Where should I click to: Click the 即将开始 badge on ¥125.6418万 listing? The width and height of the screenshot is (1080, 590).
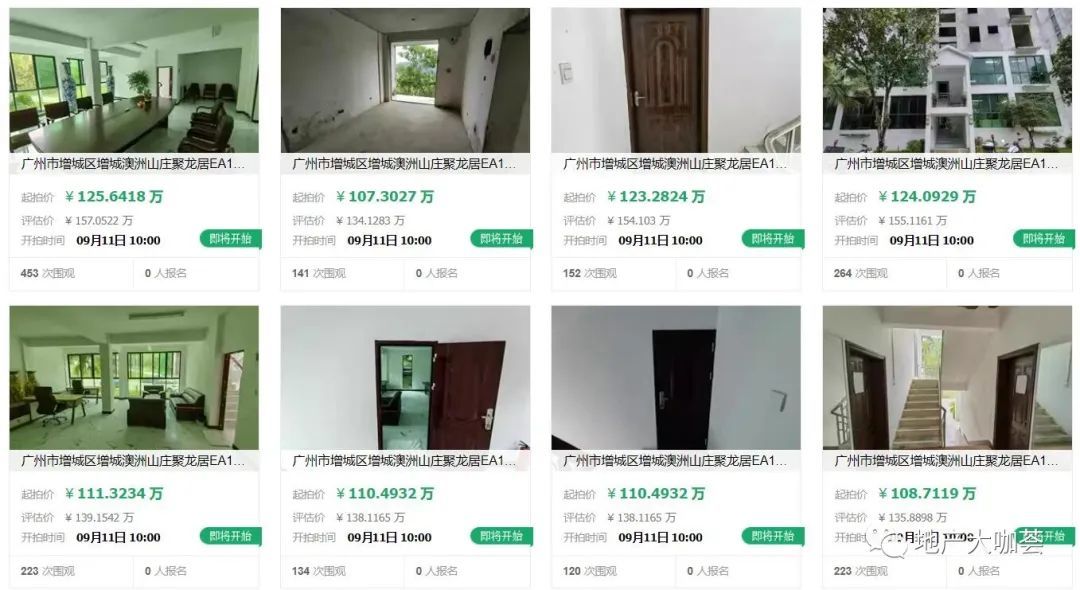point(231,239)
